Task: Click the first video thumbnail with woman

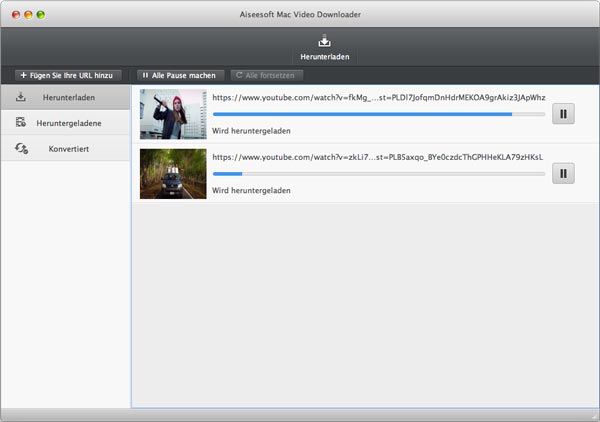Action: tap(173, 114)
